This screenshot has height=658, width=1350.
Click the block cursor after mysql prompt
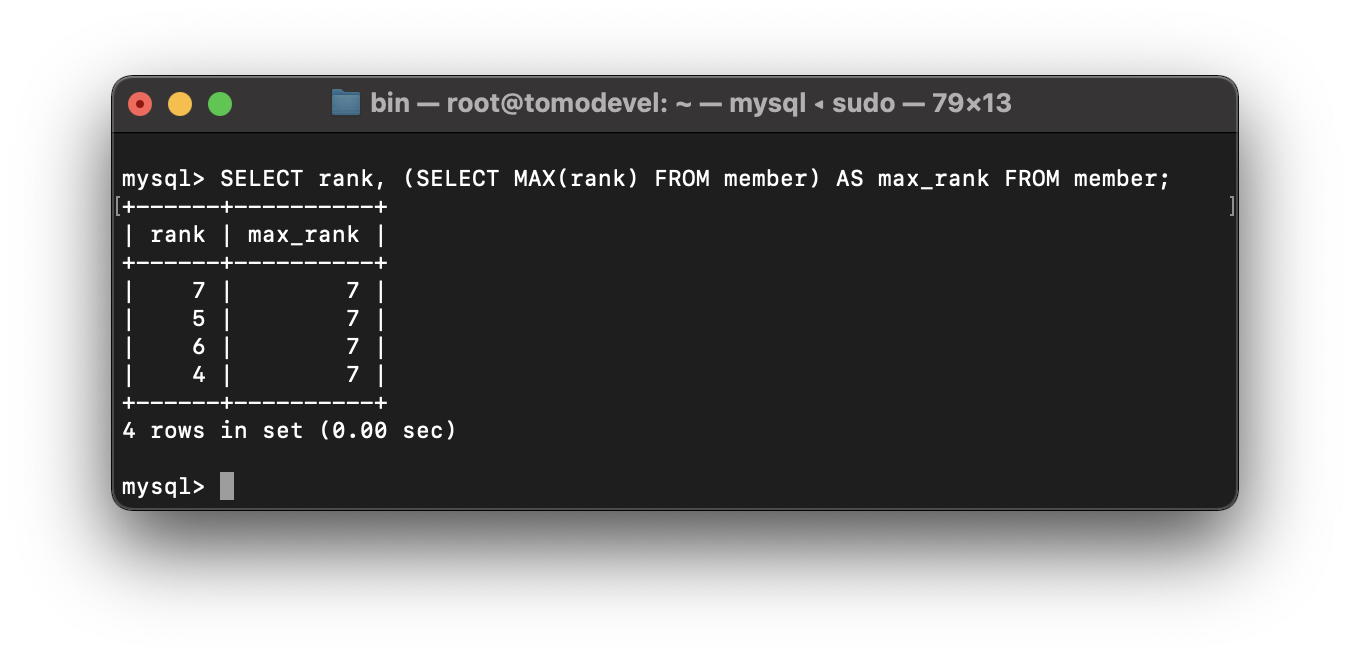pyautogui.click(x=227, y=487)
